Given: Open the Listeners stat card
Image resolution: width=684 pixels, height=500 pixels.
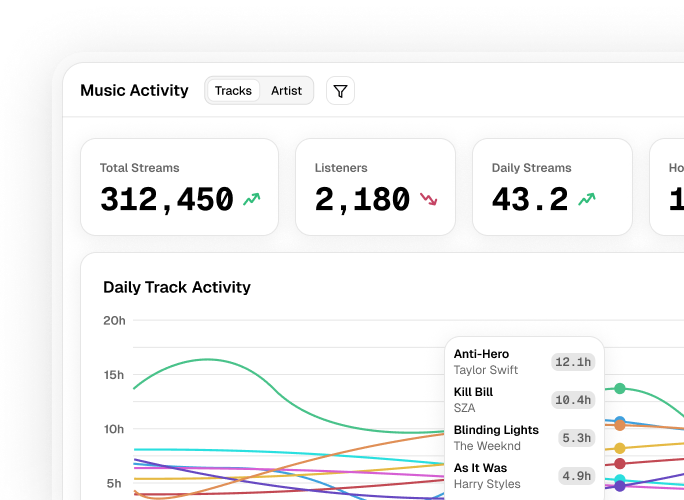Looking at the screenshot, I should [x=376, y=187].
